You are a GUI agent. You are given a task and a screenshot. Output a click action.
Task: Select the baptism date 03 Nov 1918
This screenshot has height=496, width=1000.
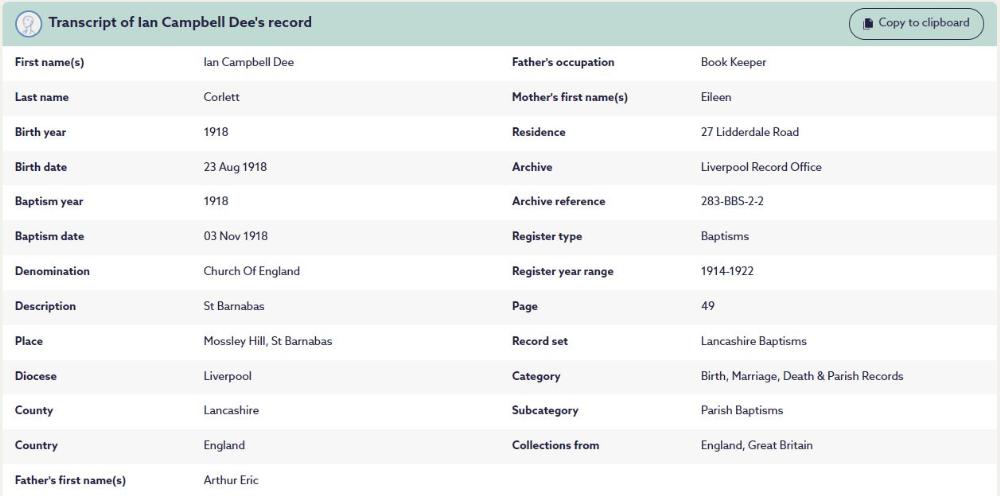click(x=235, y=236)
